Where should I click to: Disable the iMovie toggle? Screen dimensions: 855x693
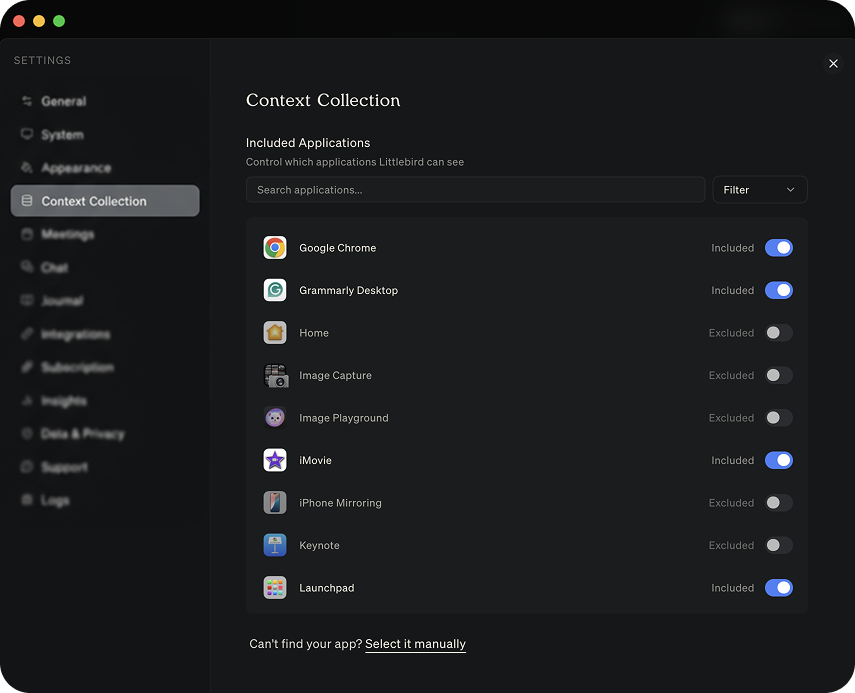coord(779,460)
